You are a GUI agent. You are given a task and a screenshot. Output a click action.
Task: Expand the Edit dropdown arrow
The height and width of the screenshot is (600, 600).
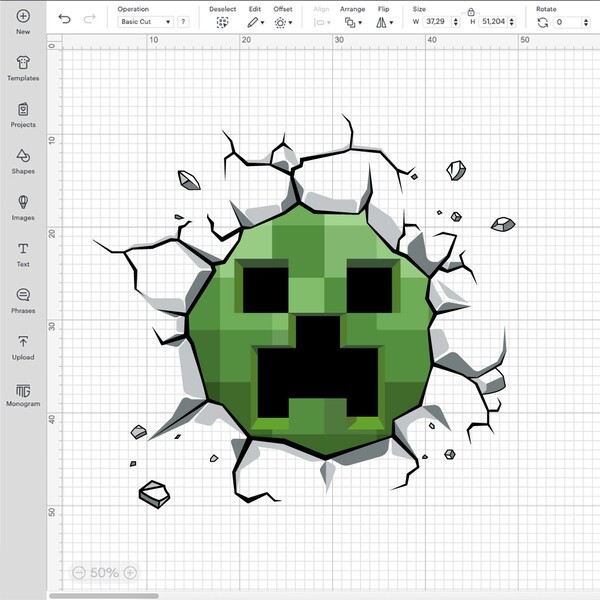[x=262, y=23]
